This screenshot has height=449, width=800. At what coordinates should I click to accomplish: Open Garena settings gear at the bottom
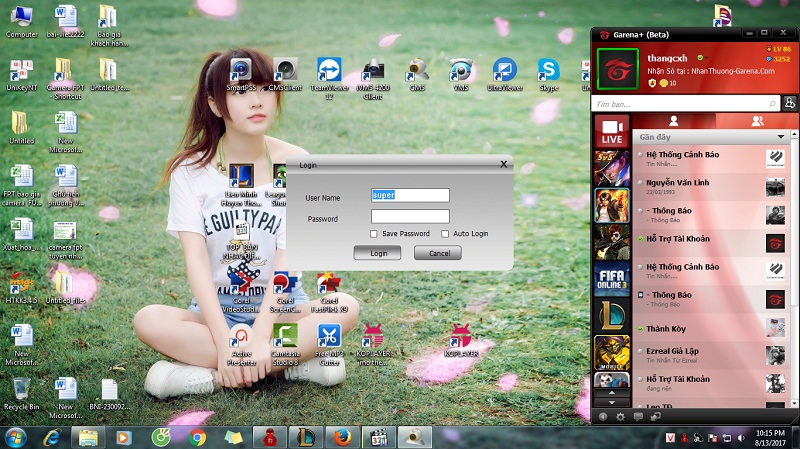coord(620,416)
